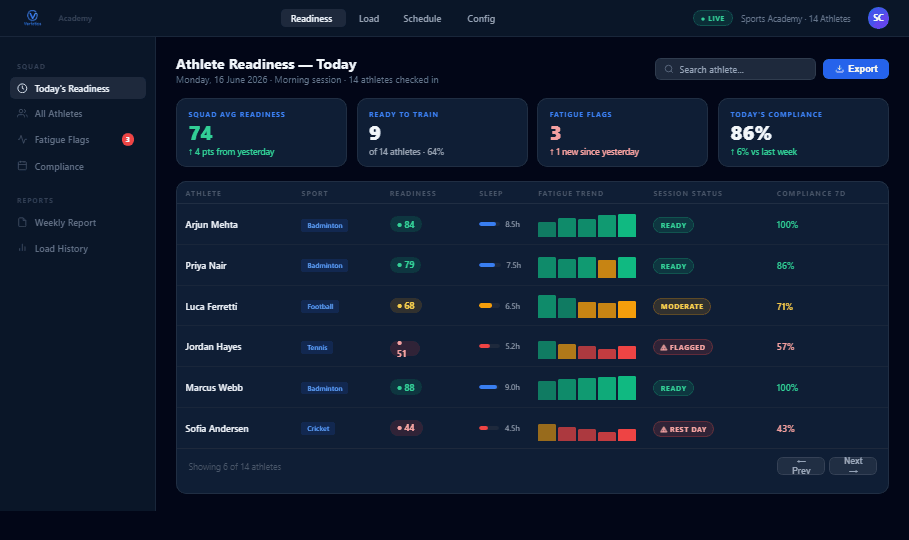
Task: Click the Ready to Train card
Action: click(442, 132)
